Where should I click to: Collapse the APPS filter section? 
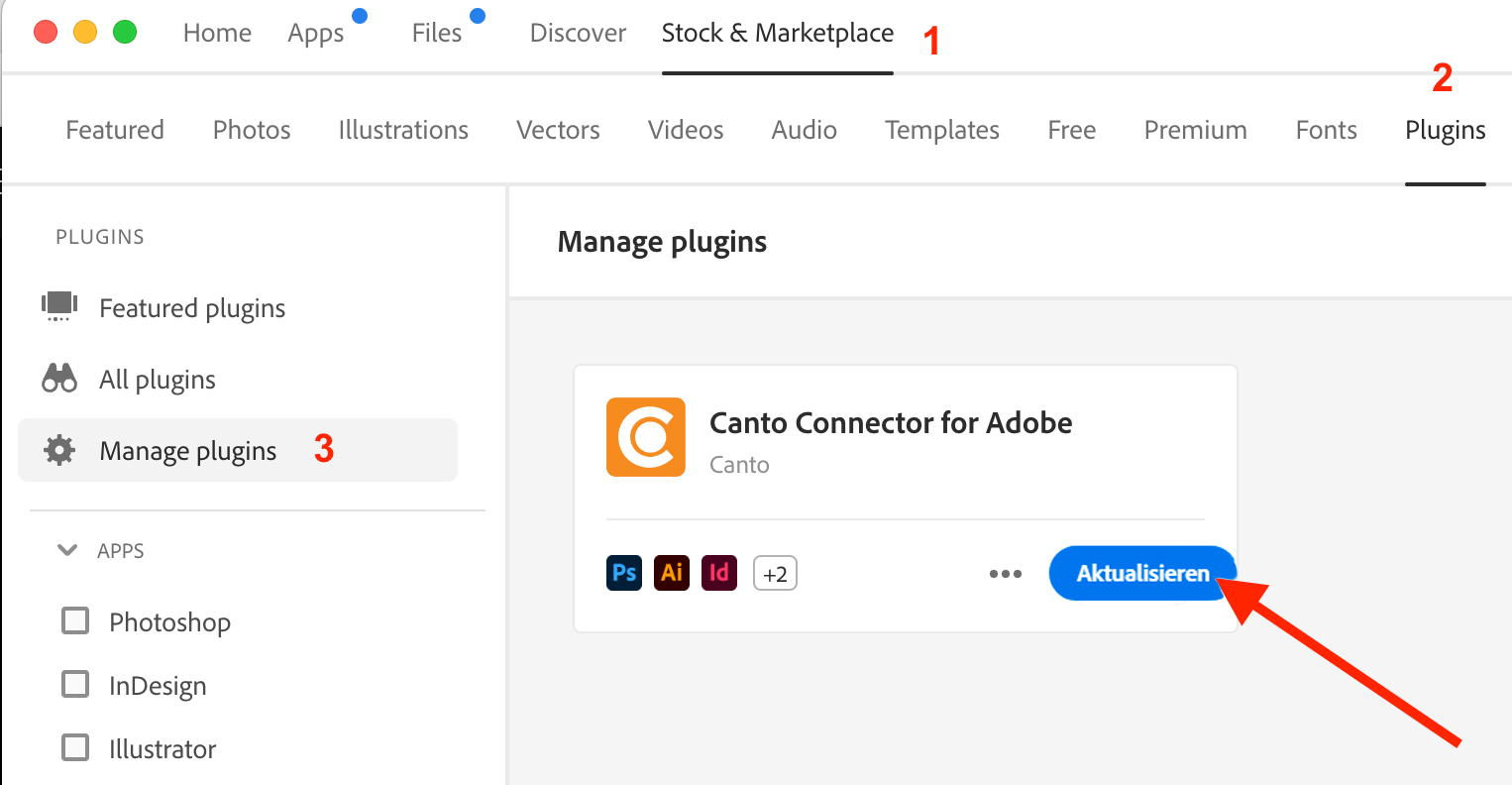[67, 550]
